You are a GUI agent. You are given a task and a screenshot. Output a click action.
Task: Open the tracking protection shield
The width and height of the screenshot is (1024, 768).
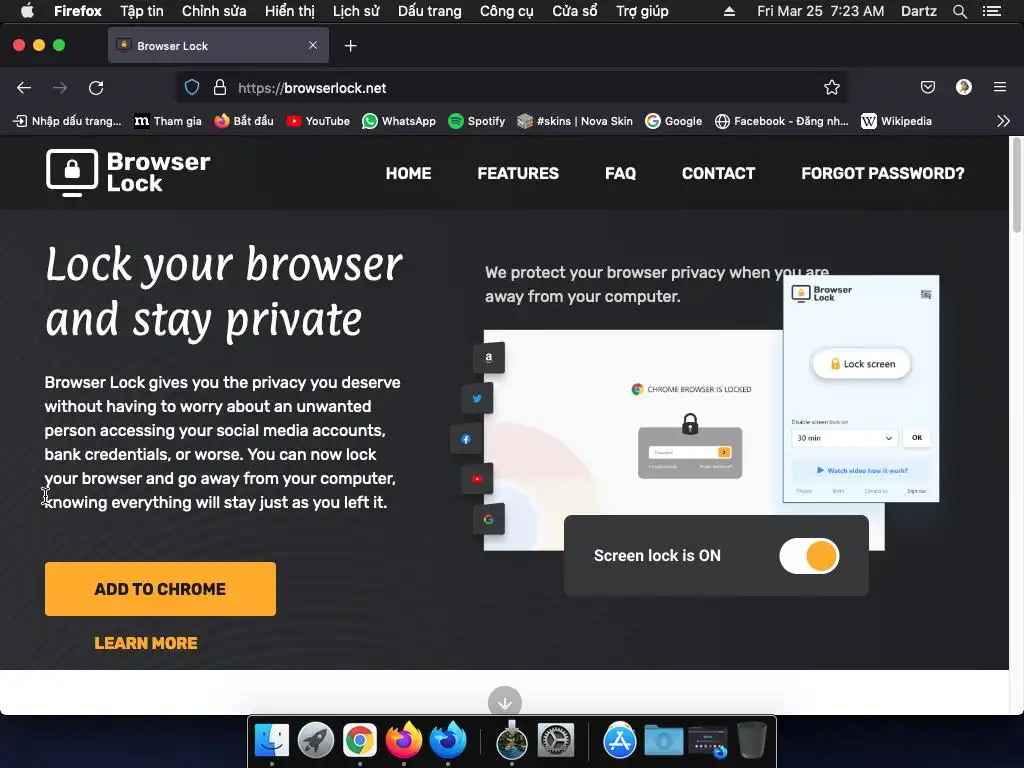[192, 88]
